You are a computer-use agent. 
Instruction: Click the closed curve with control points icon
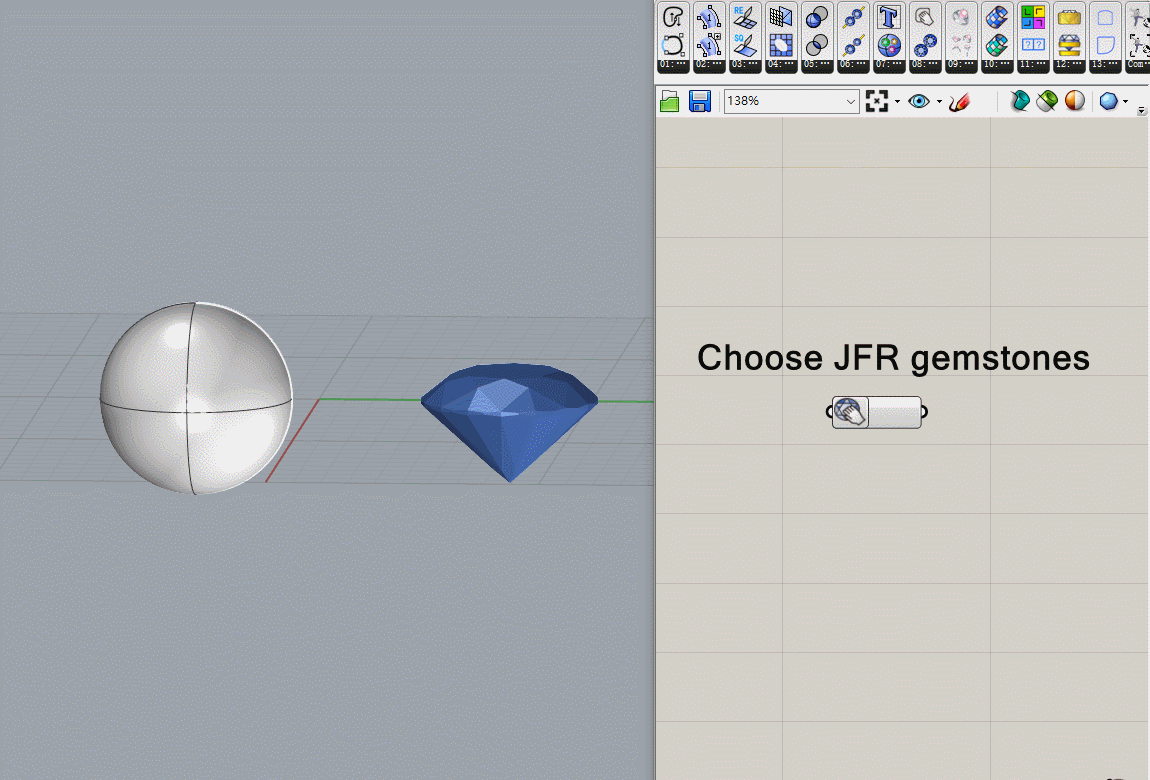coord(673,45)
